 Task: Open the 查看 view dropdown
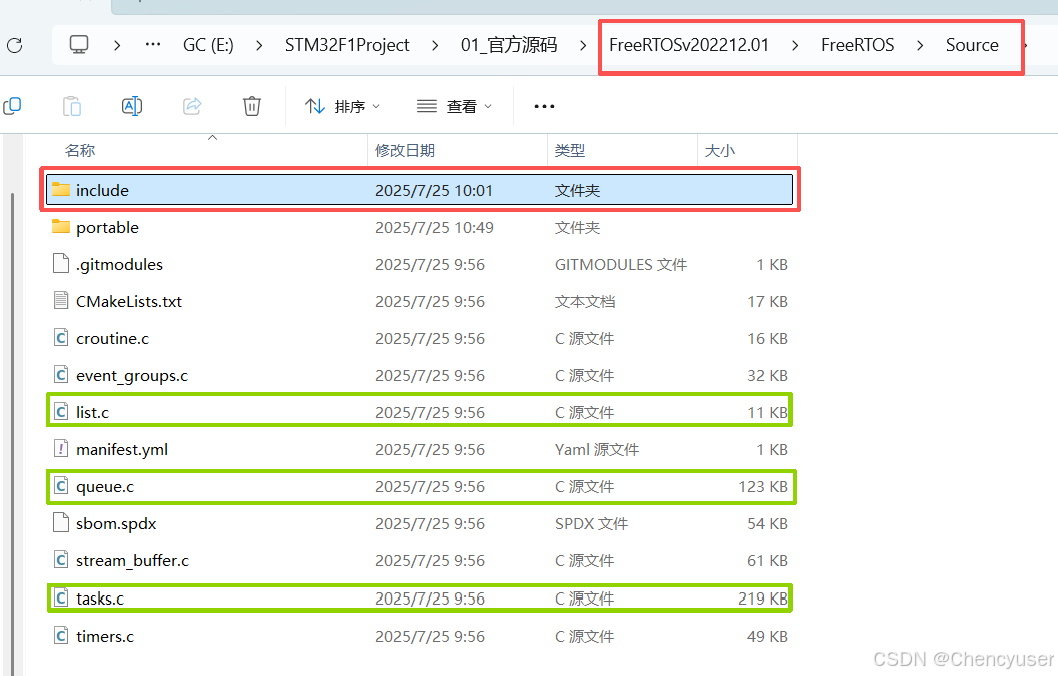click(454, 106)
